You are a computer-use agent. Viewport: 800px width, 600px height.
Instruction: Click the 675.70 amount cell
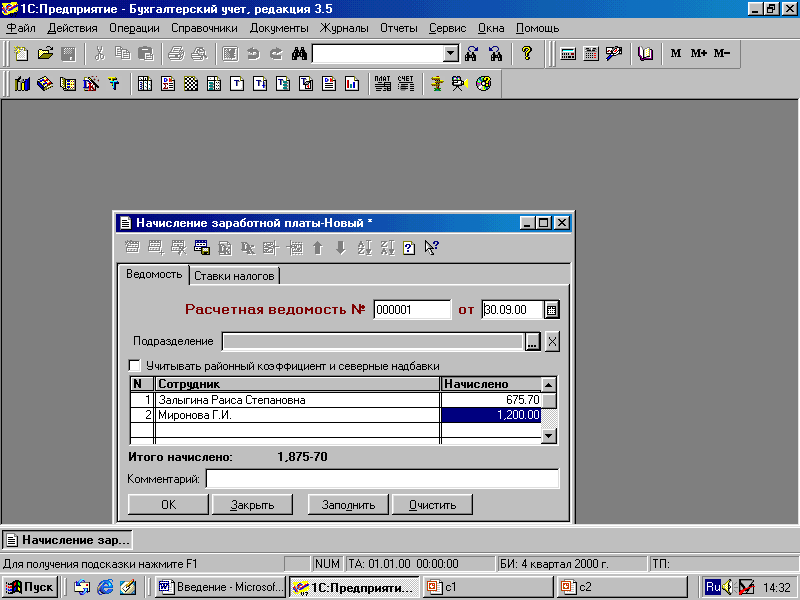point(491,399)
